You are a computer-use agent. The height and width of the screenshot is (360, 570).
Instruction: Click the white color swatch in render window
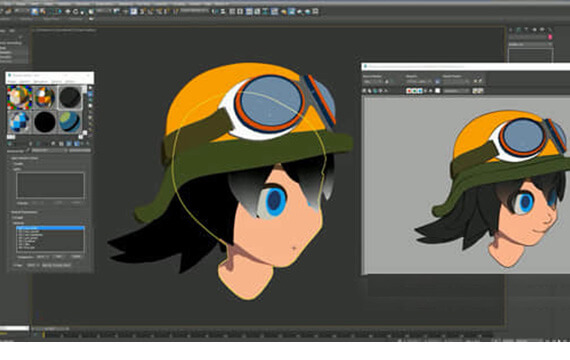click(x=438, y=91)
